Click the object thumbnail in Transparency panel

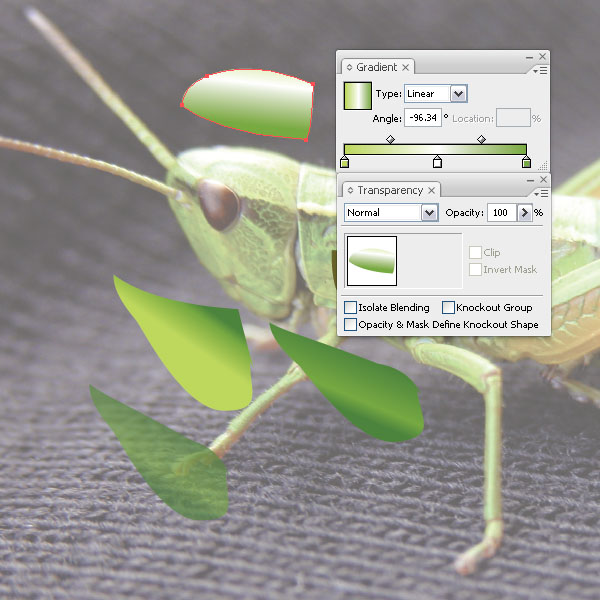(x=372, y=261)
